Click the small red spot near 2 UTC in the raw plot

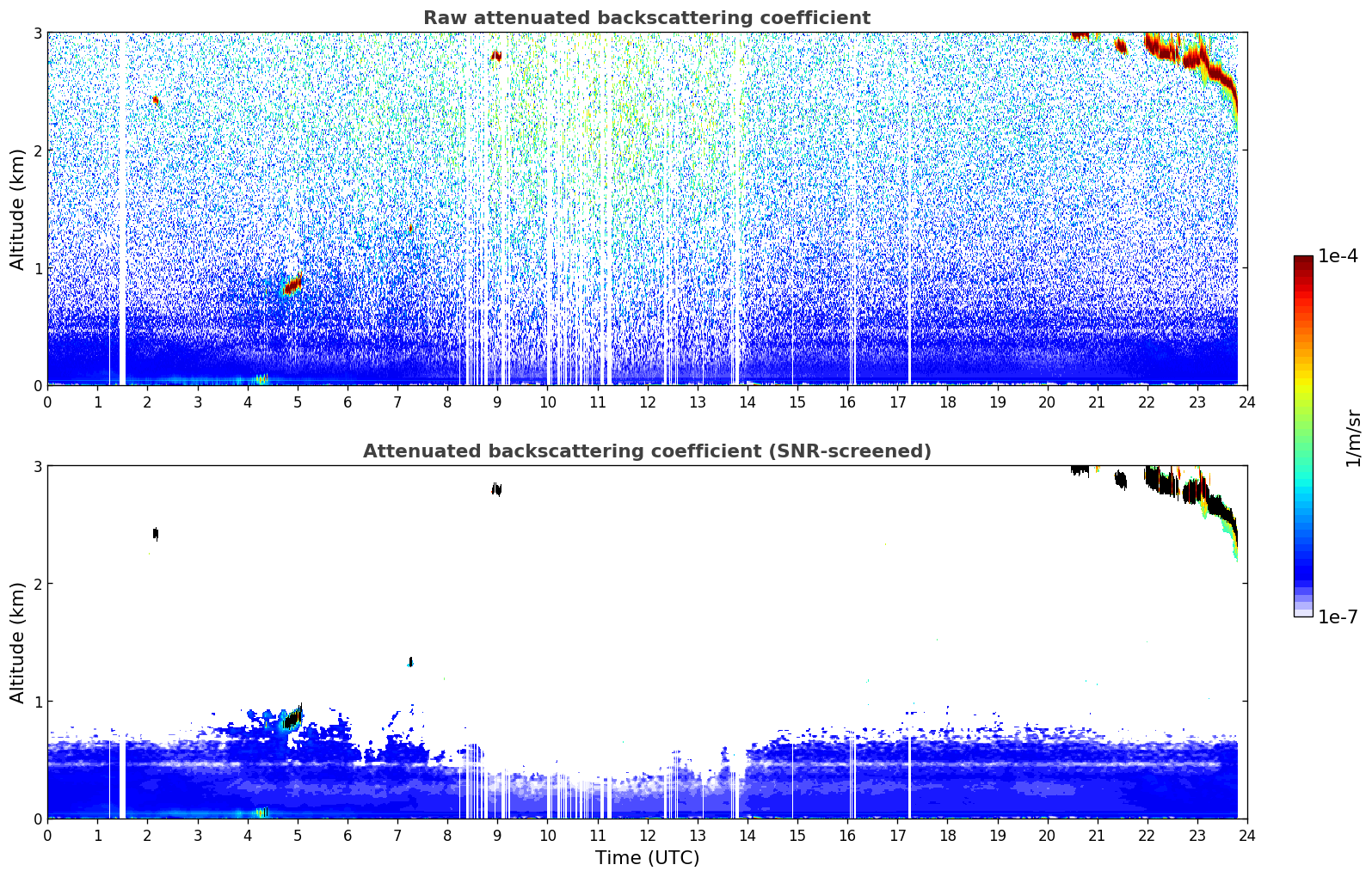point(156,101)
